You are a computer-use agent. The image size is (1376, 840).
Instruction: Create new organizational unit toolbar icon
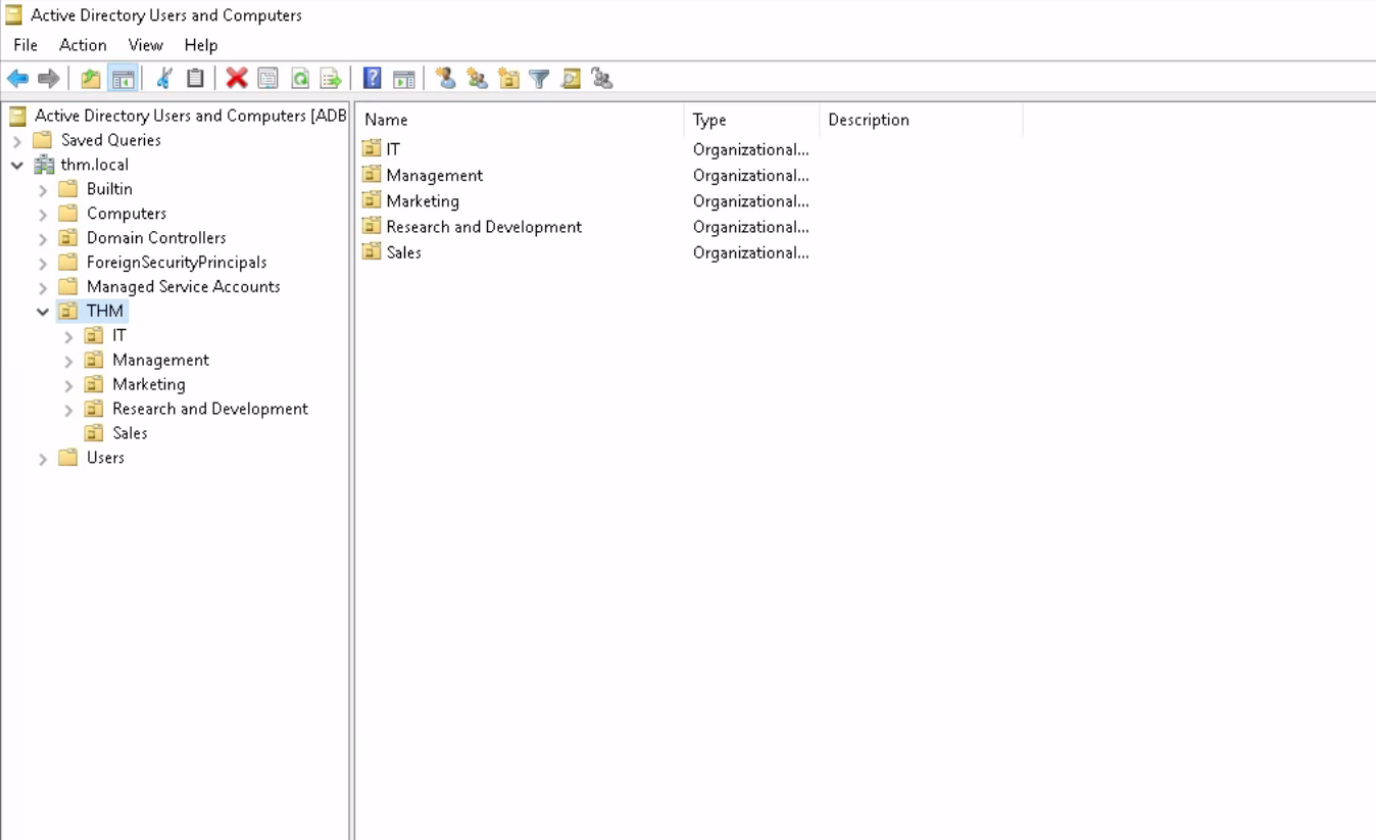509,78
